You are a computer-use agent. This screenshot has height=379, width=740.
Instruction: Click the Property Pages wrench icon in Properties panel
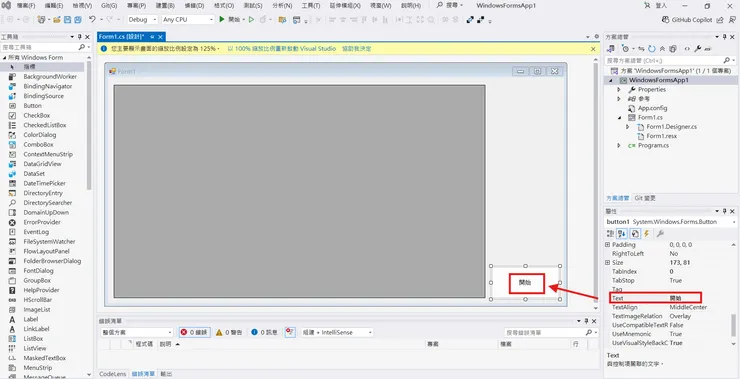660,234
